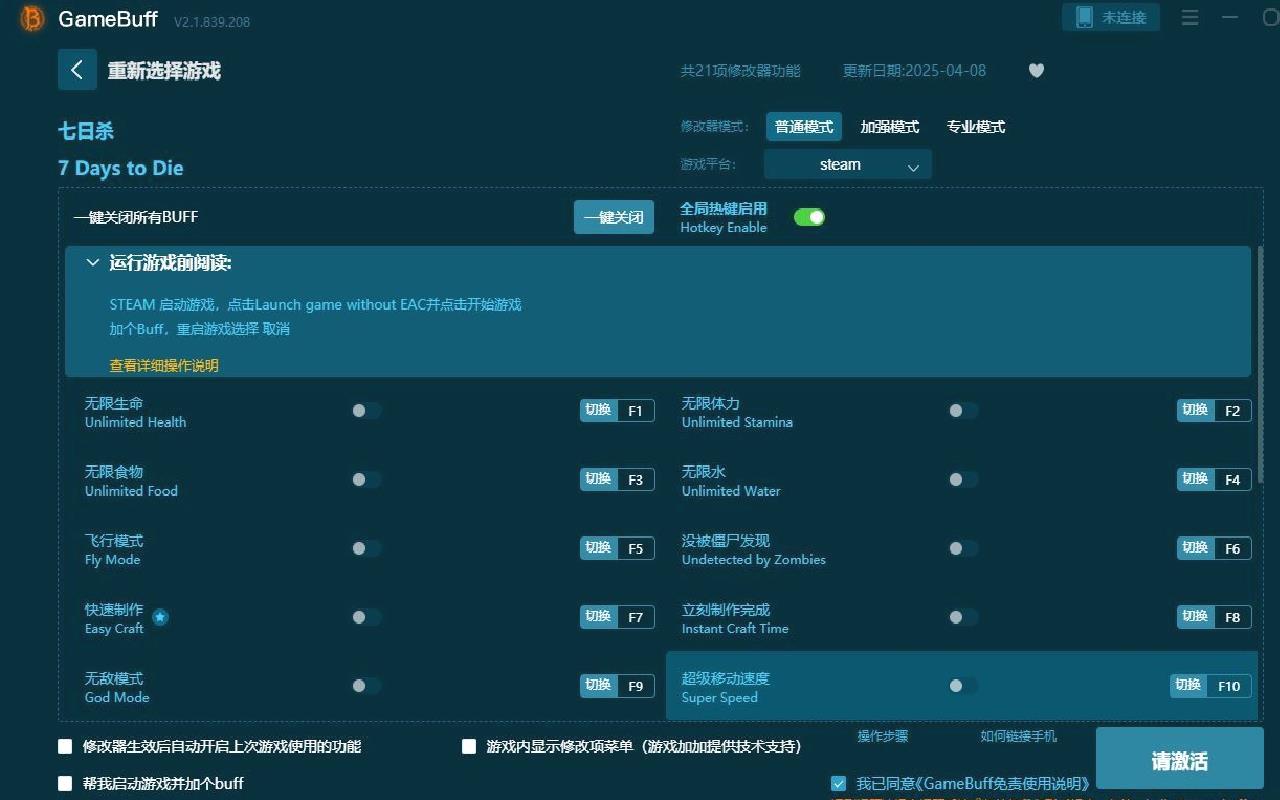Select 专业模式 tab
Screen dimensions: 1280x800
[x=976, y=127]
